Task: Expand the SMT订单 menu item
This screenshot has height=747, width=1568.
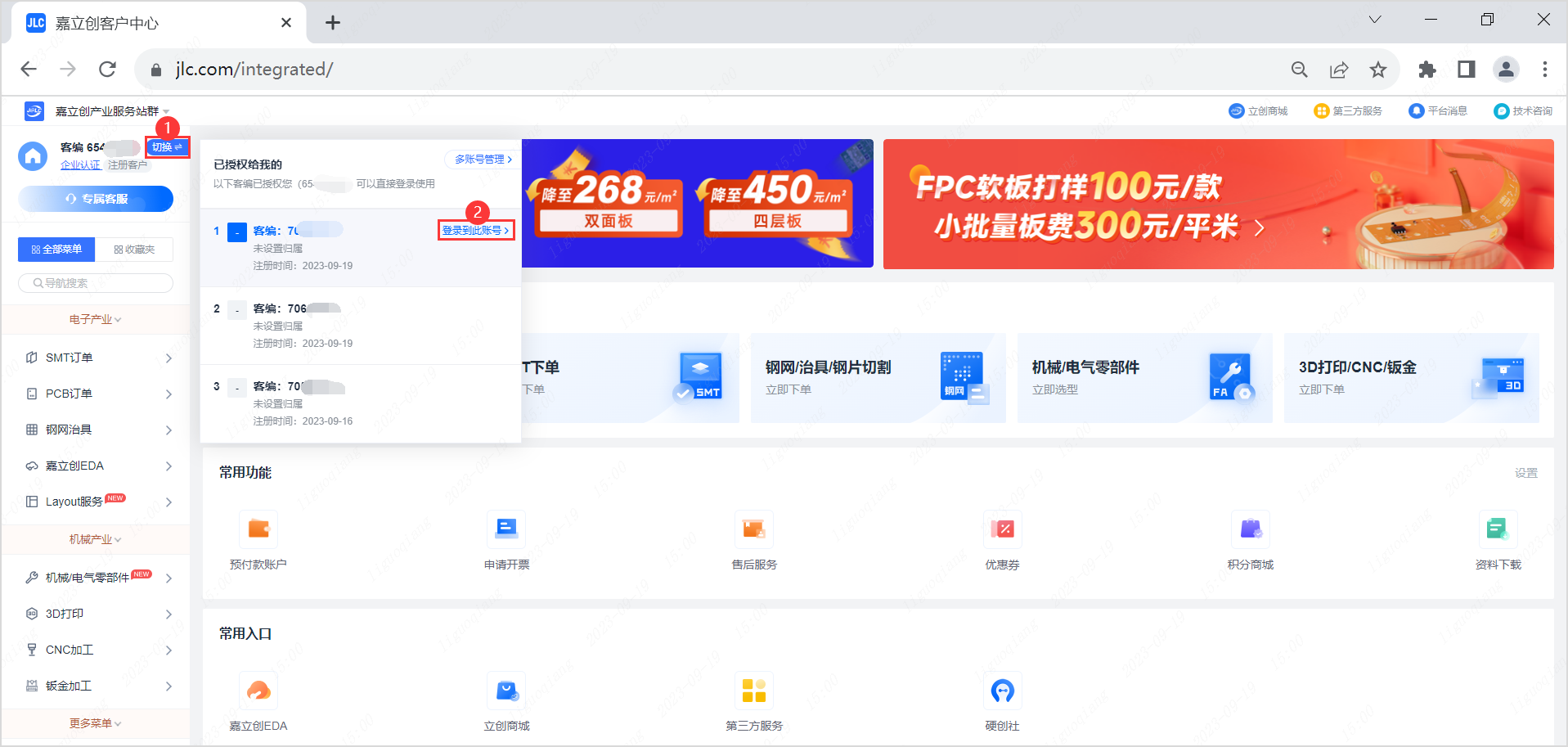Action: click(x=98, y=358)
